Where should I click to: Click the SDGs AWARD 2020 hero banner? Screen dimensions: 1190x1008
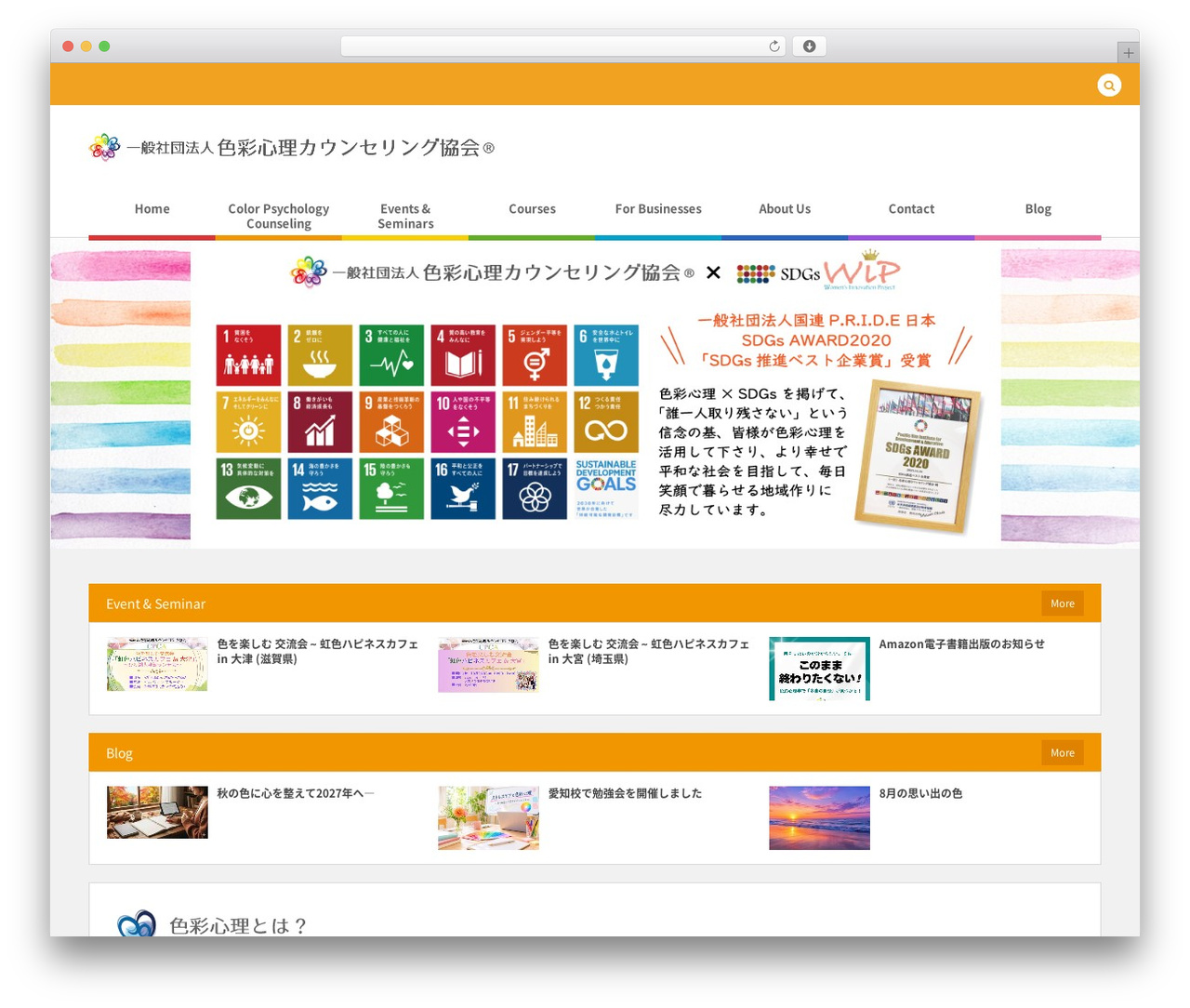click(x=595, y=394)
